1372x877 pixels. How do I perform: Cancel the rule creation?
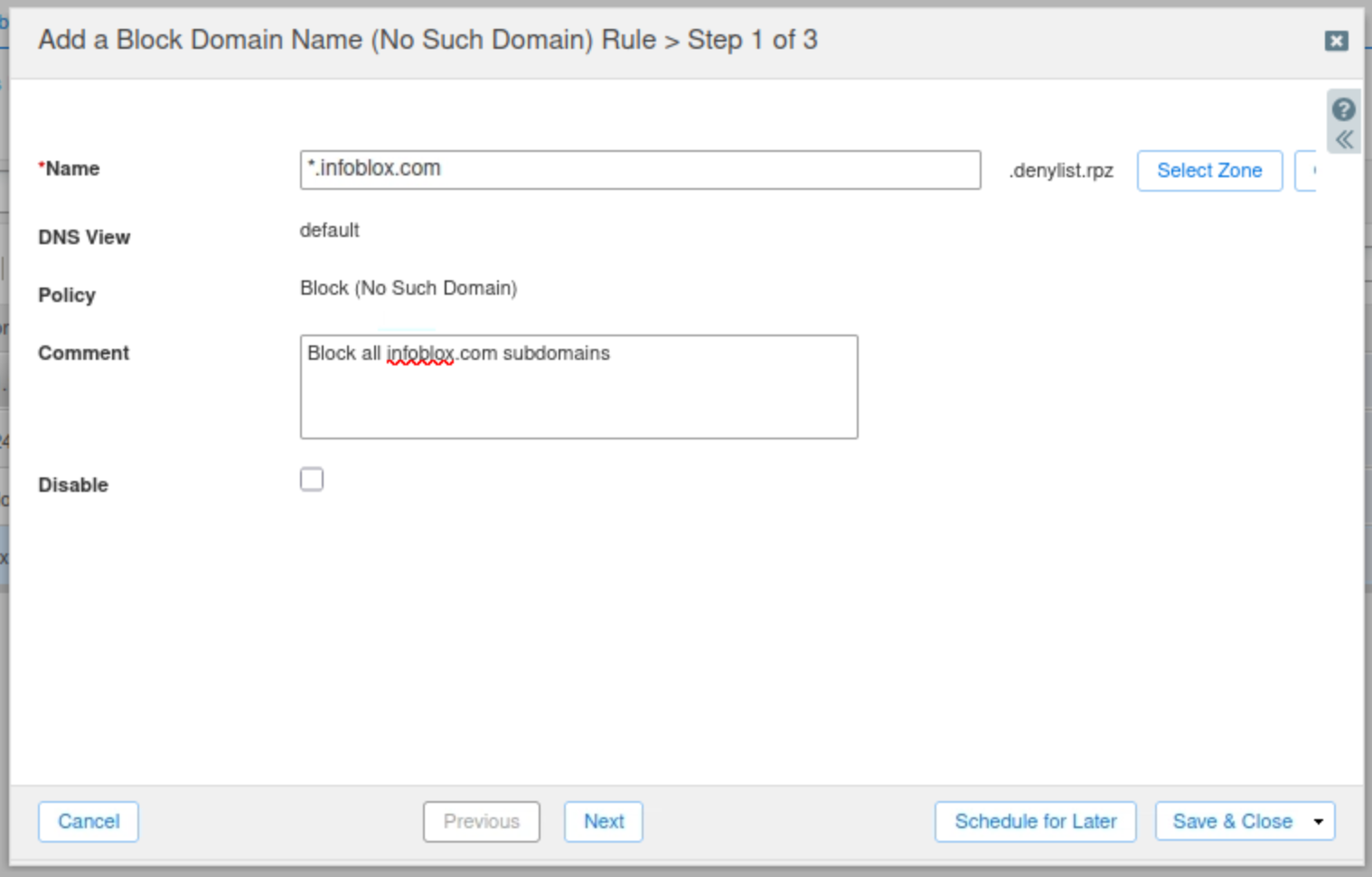(89, 822)
